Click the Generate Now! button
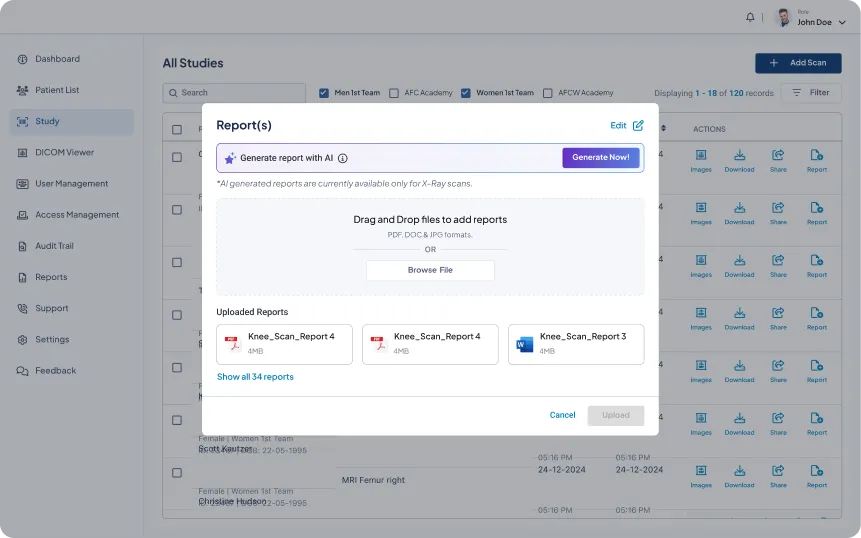The image size is (861, 538). point(601,158)
